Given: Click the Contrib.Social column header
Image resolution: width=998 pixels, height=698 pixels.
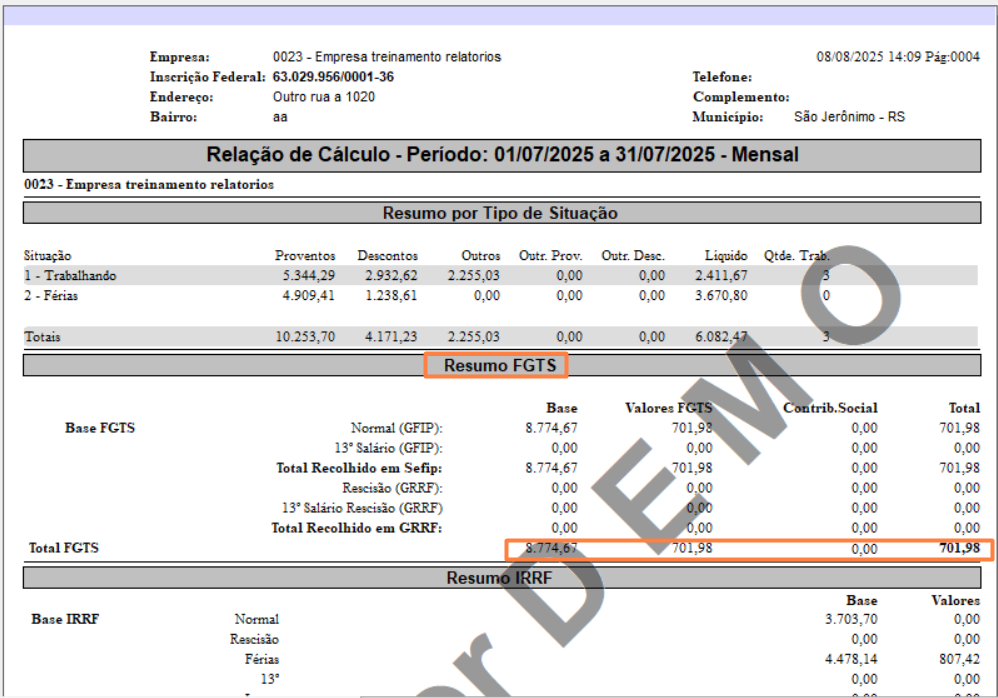Looking at the screenshot, I should tap(830, 408).
